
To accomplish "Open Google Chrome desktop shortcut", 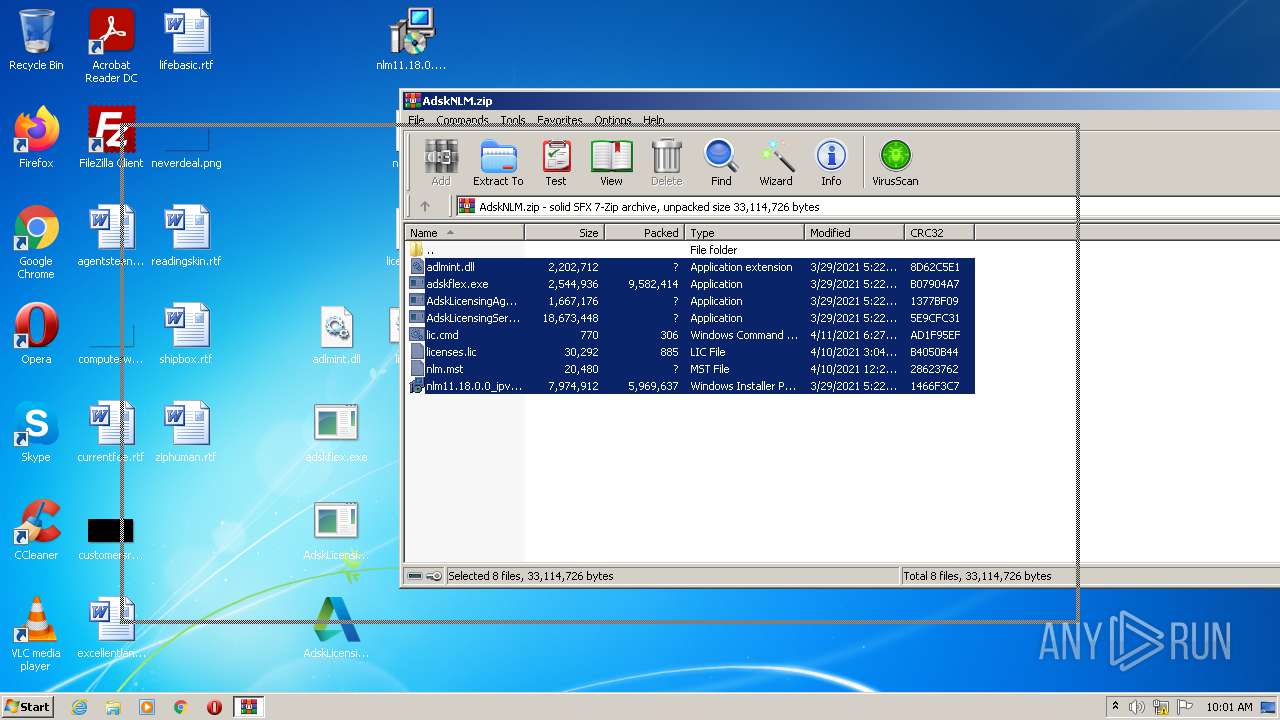I will 36,242.
